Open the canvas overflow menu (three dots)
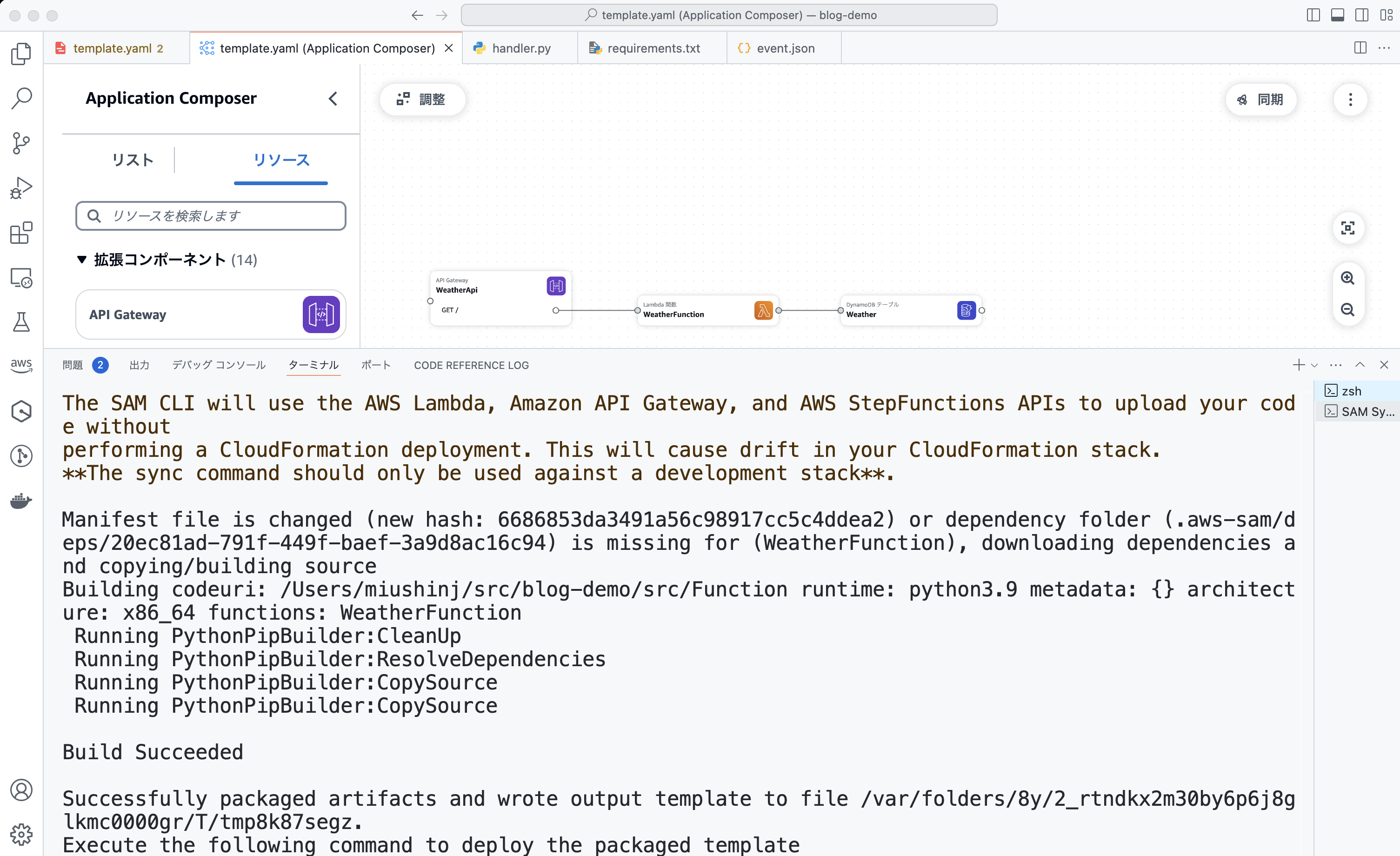1400x856 pixels. [x=1351, y=100]
